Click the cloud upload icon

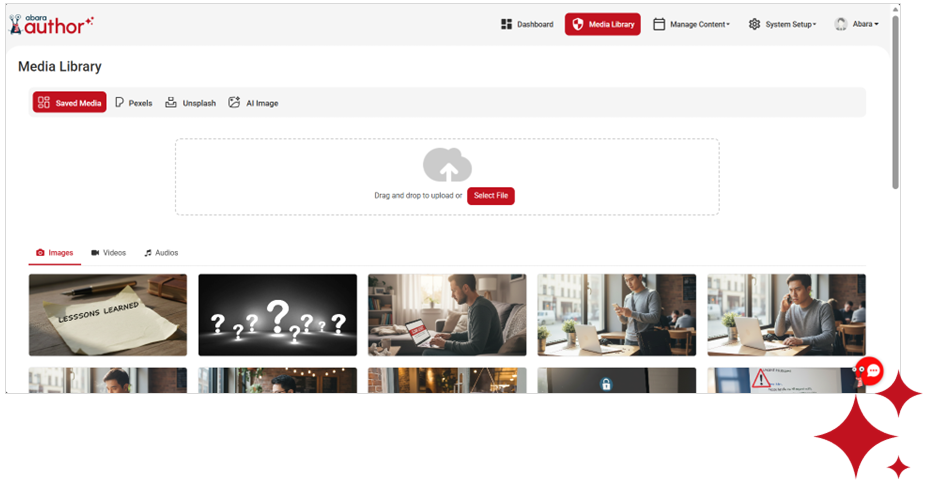[447, 165]
